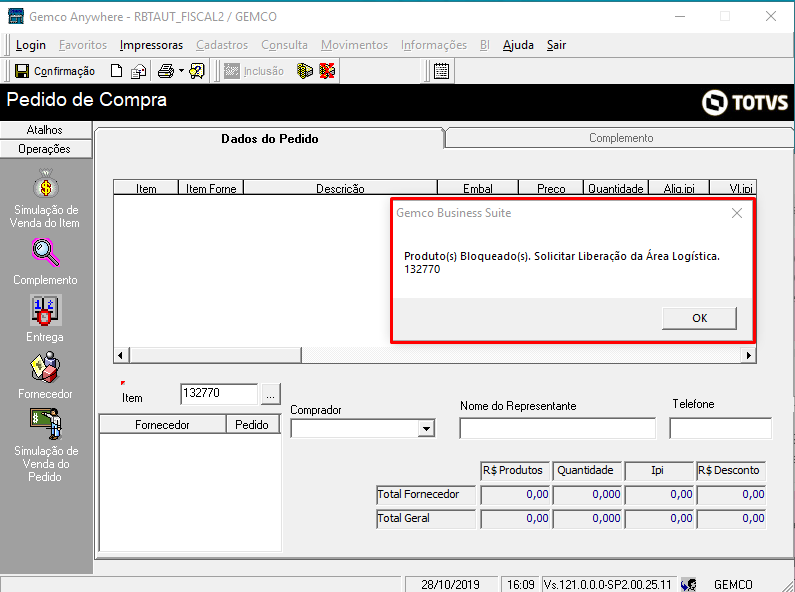The height and width of the screenshot is (592, 795).
Task: Switch to the Dados do Pedido tab
Action: (x=270, y=139)
